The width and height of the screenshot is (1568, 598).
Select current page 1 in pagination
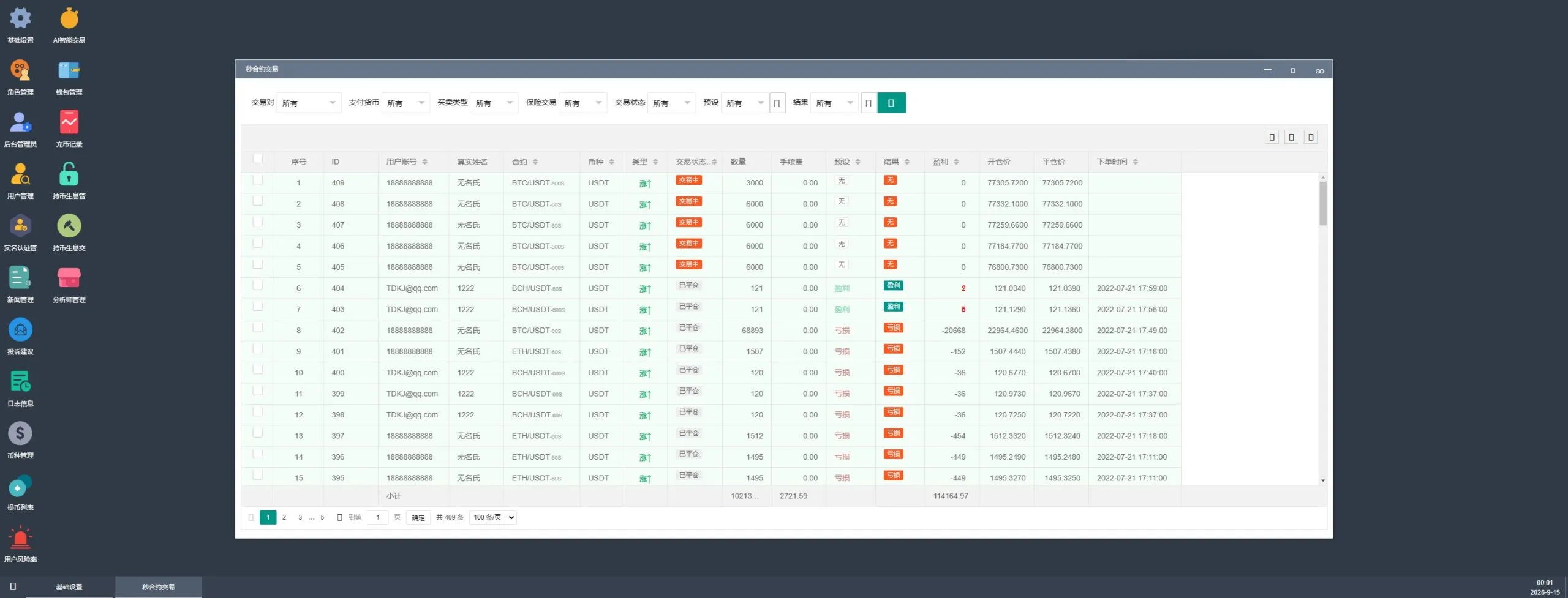[268, 517]
